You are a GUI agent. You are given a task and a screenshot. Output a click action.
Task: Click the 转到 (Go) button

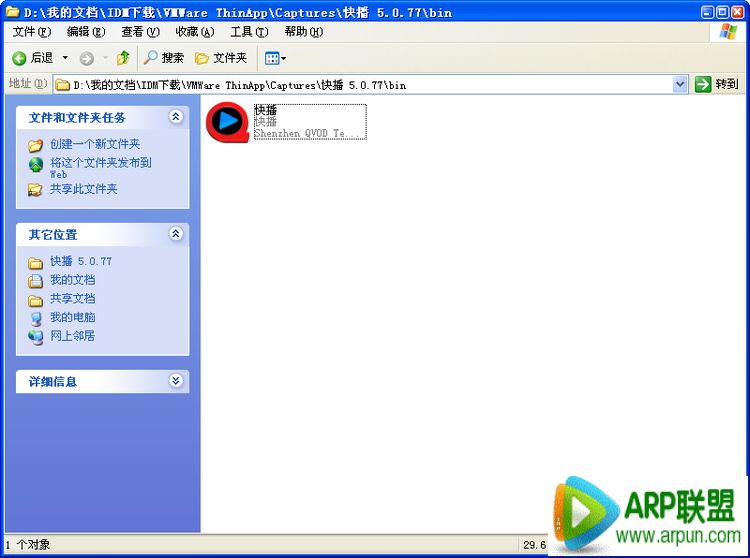(x=717, y=85)
